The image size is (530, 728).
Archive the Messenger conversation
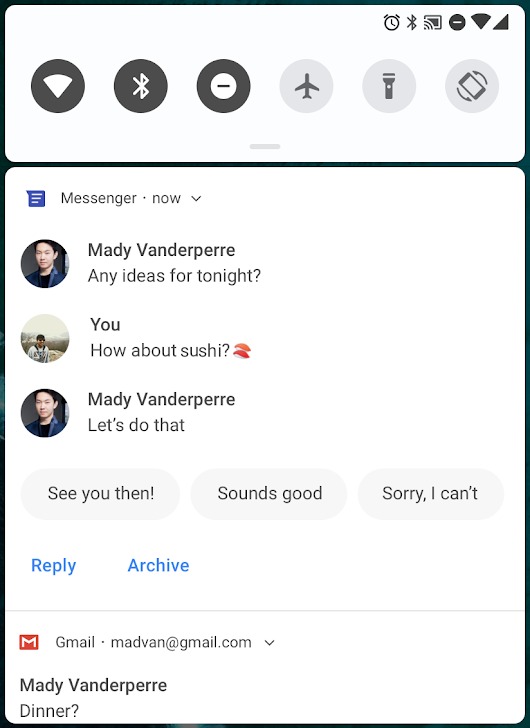point(158,566)
